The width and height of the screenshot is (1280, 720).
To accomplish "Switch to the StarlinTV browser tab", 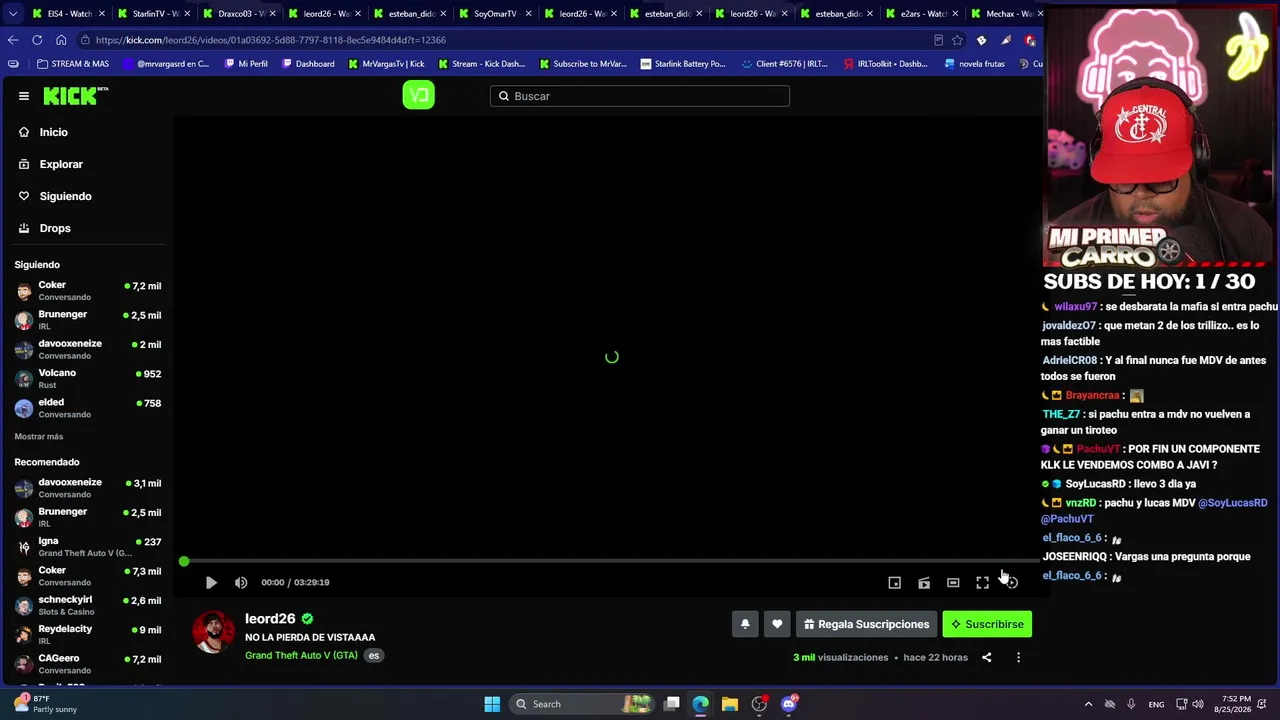I will [153, 14].
